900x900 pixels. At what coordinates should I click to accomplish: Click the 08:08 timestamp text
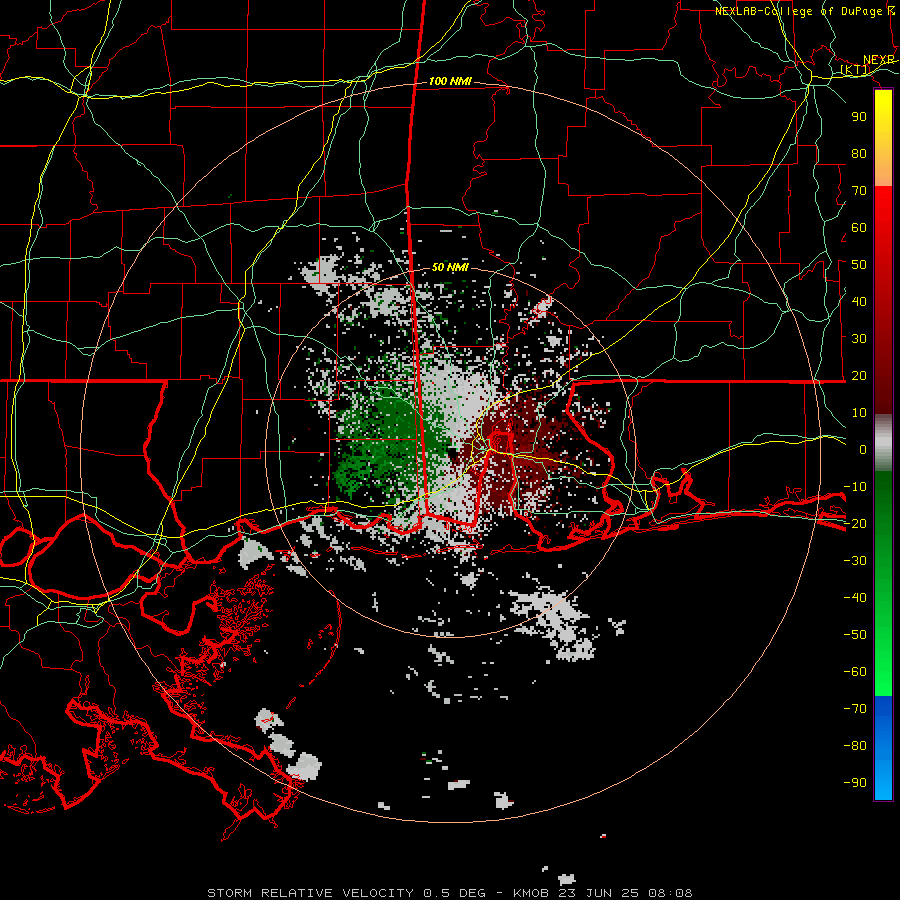(x=670, y=893)
